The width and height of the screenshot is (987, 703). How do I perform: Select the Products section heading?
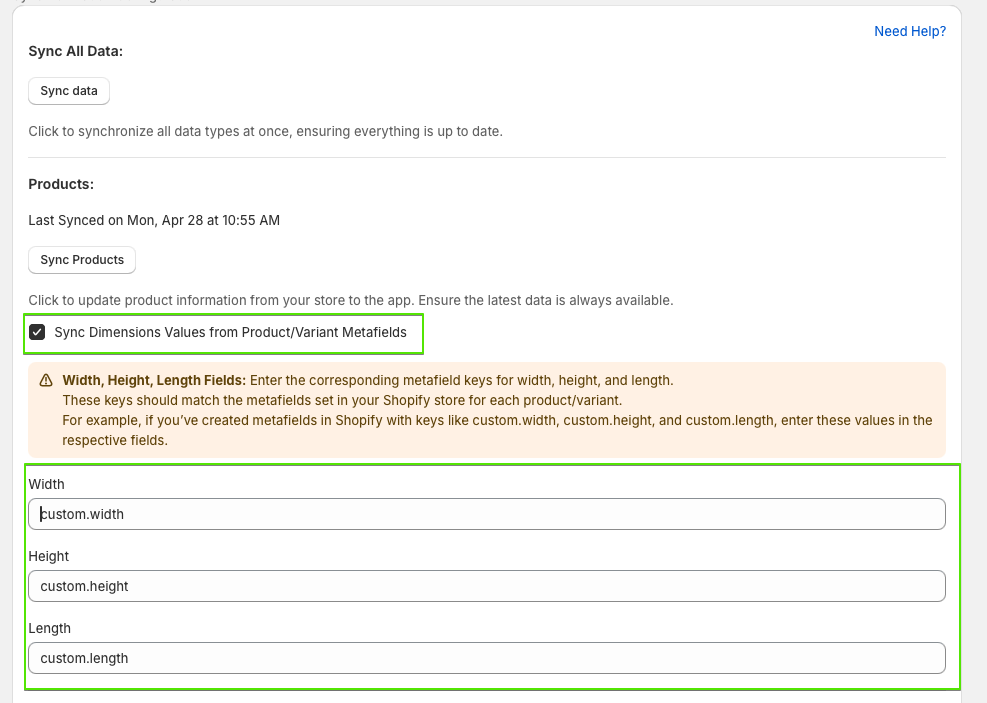tap(61, 184)
